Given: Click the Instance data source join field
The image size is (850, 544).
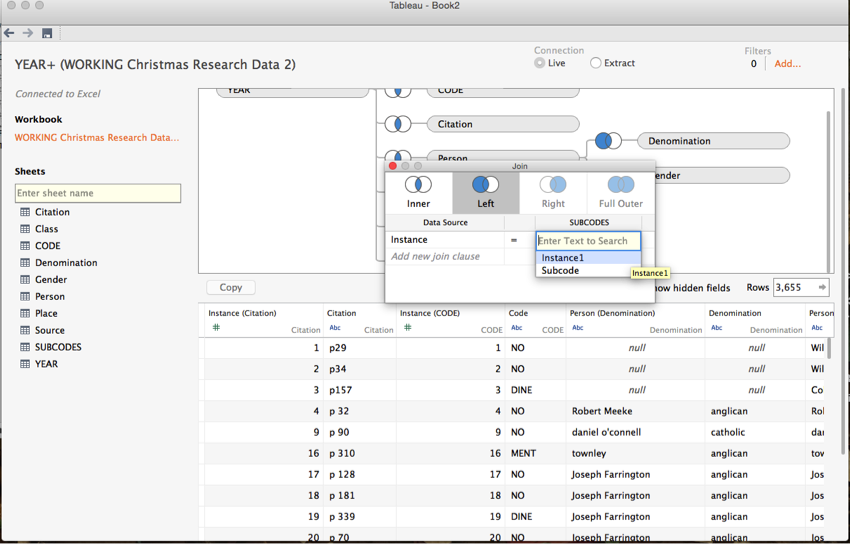Looking at the screenshot, I should 445,239.
